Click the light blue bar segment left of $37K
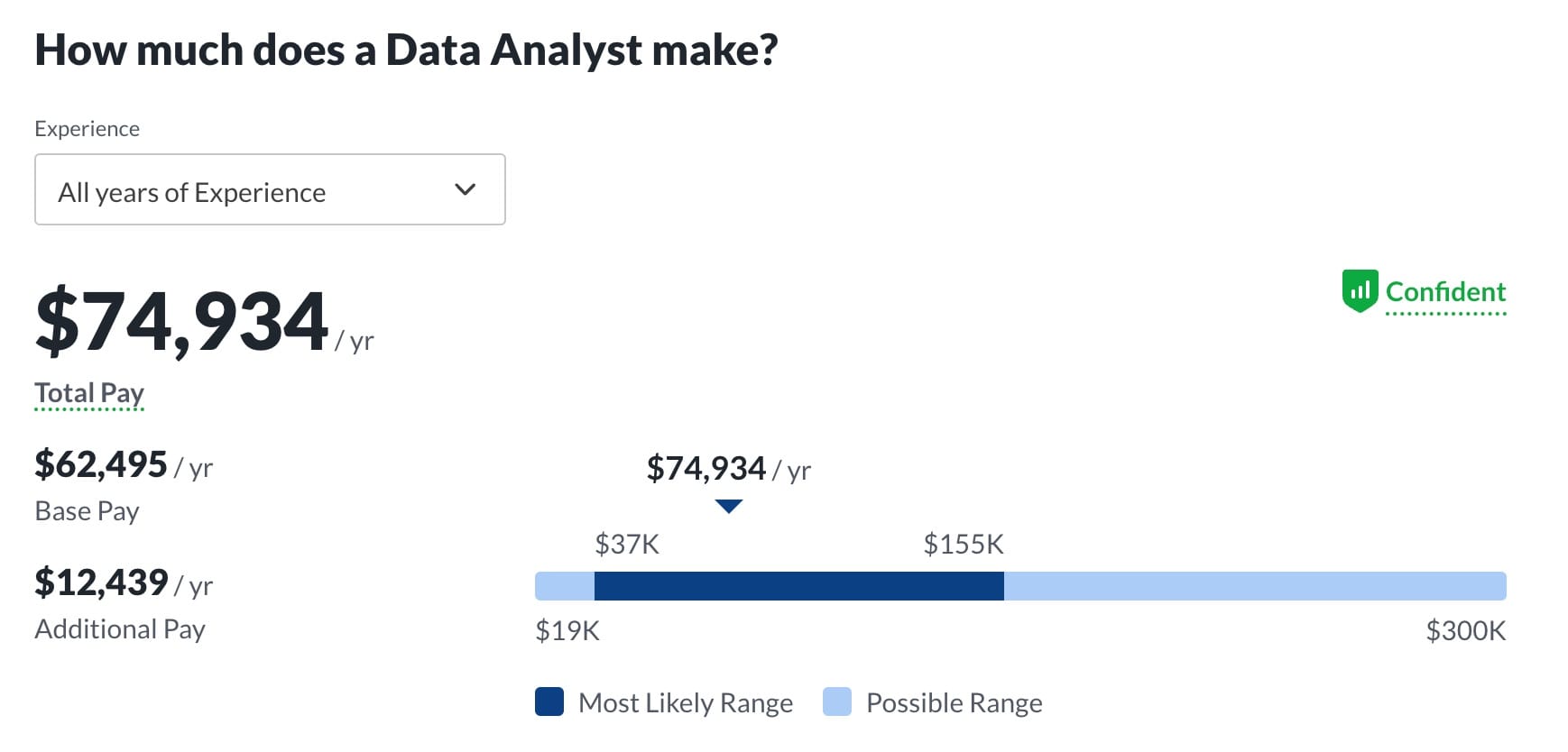 pos(565,586)
